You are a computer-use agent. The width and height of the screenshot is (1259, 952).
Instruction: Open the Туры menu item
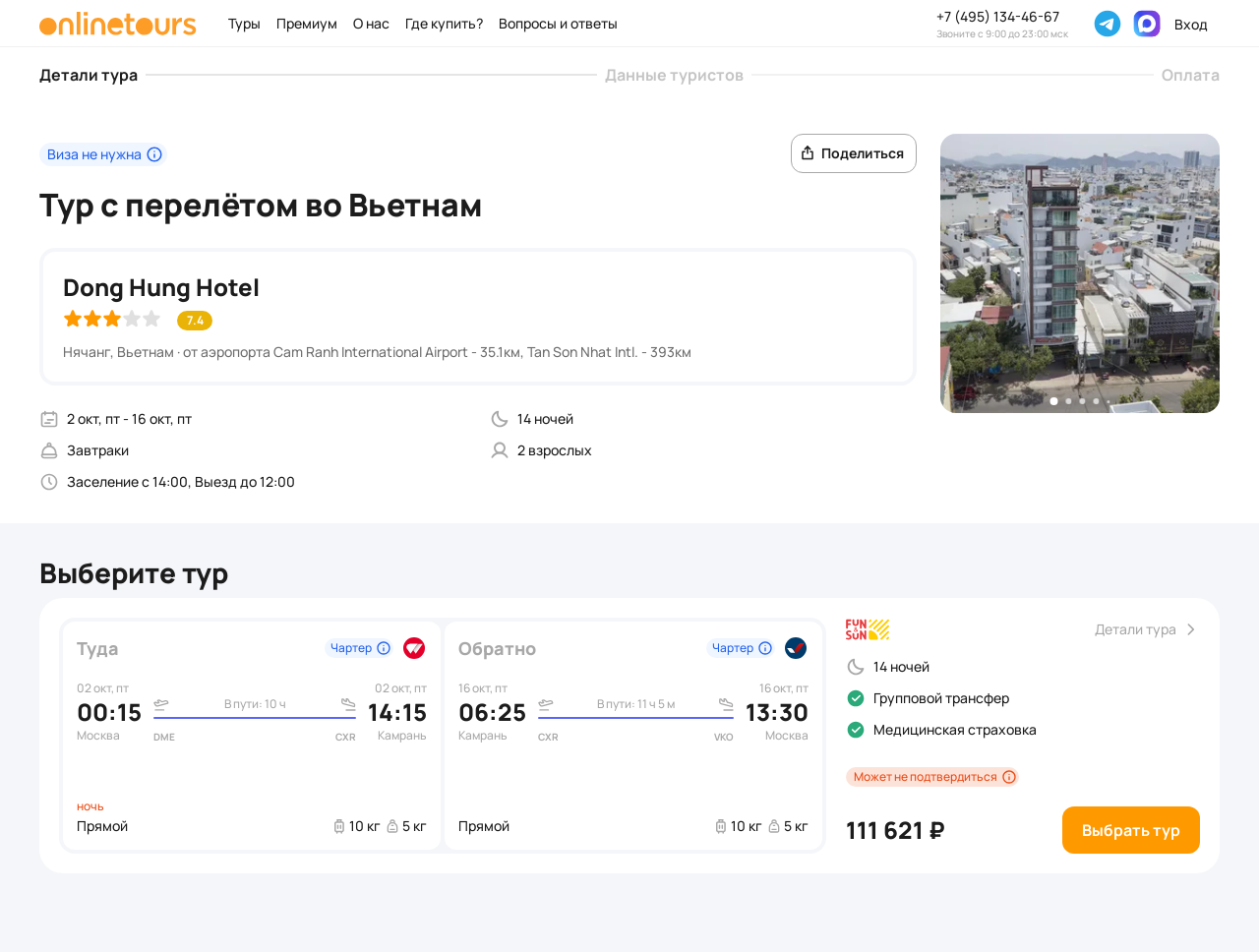[244, 24]
